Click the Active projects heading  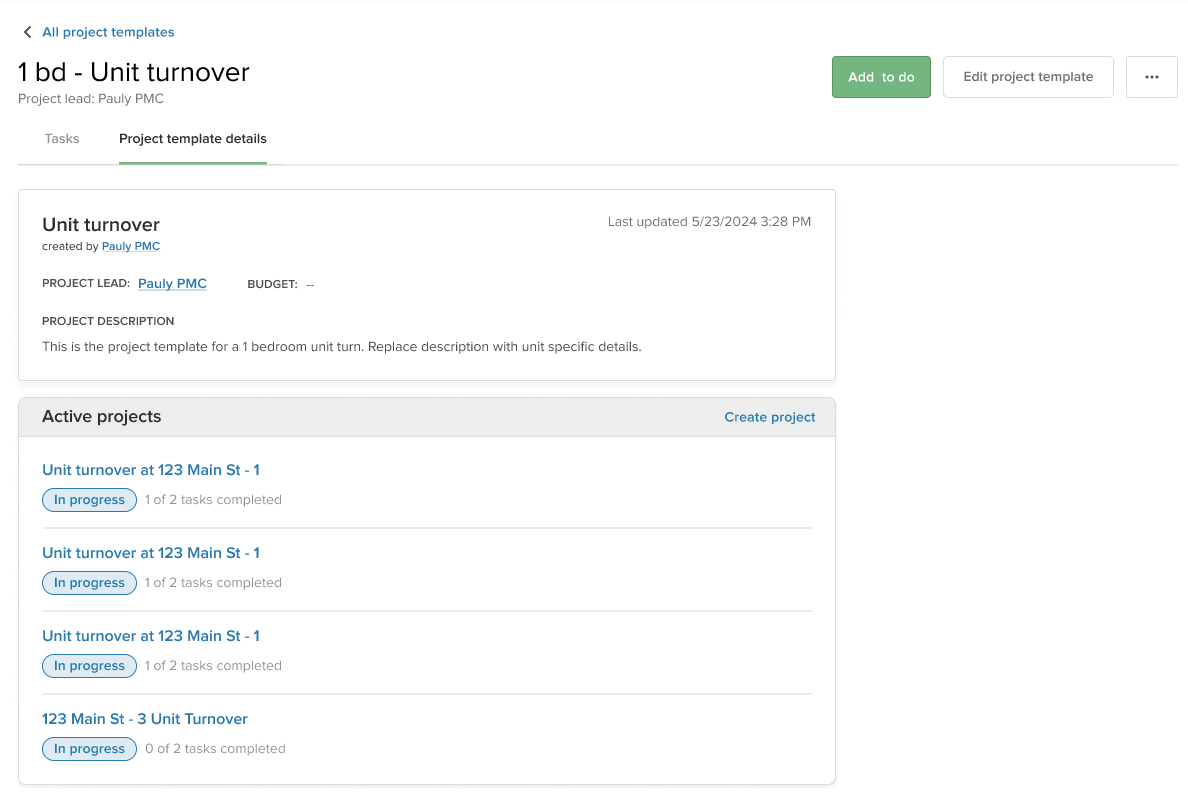102,417
